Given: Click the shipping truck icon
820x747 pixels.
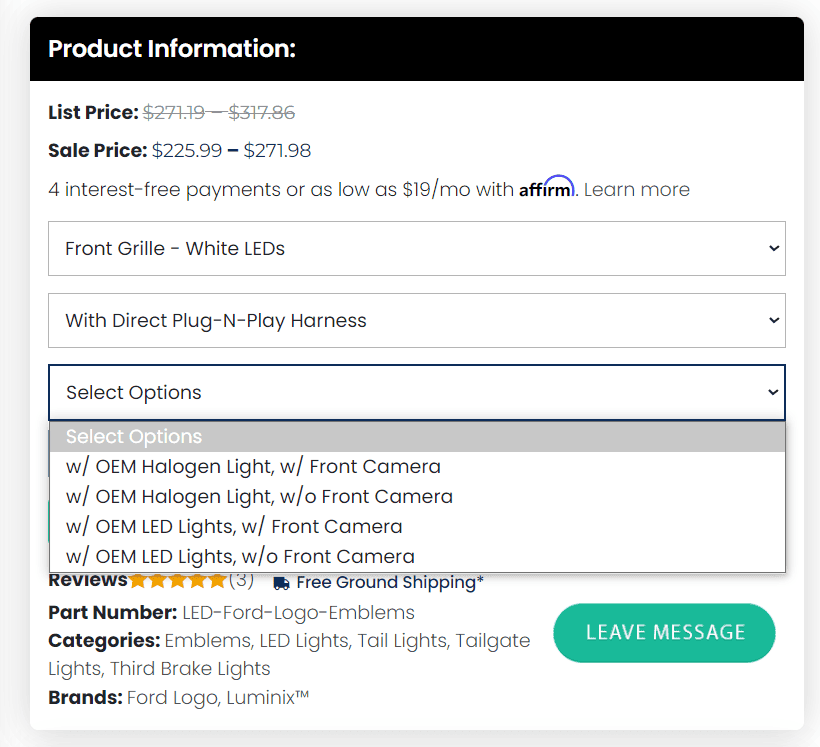Looking at the screenshot, I should (x=282, y=583).
